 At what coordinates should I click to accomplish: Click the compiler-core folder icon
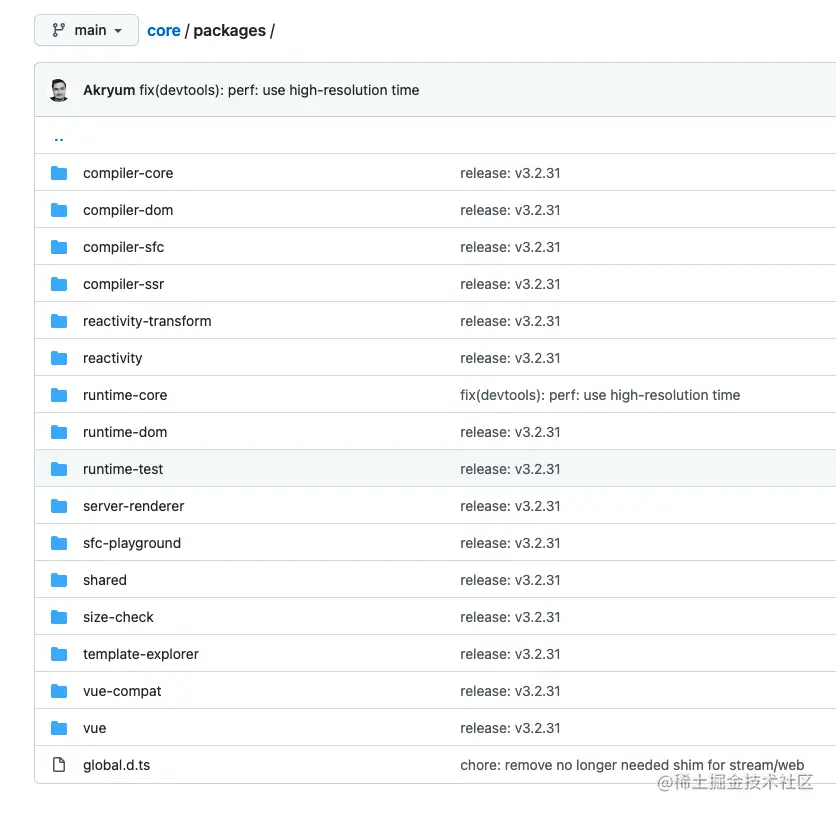click(59, 173)
